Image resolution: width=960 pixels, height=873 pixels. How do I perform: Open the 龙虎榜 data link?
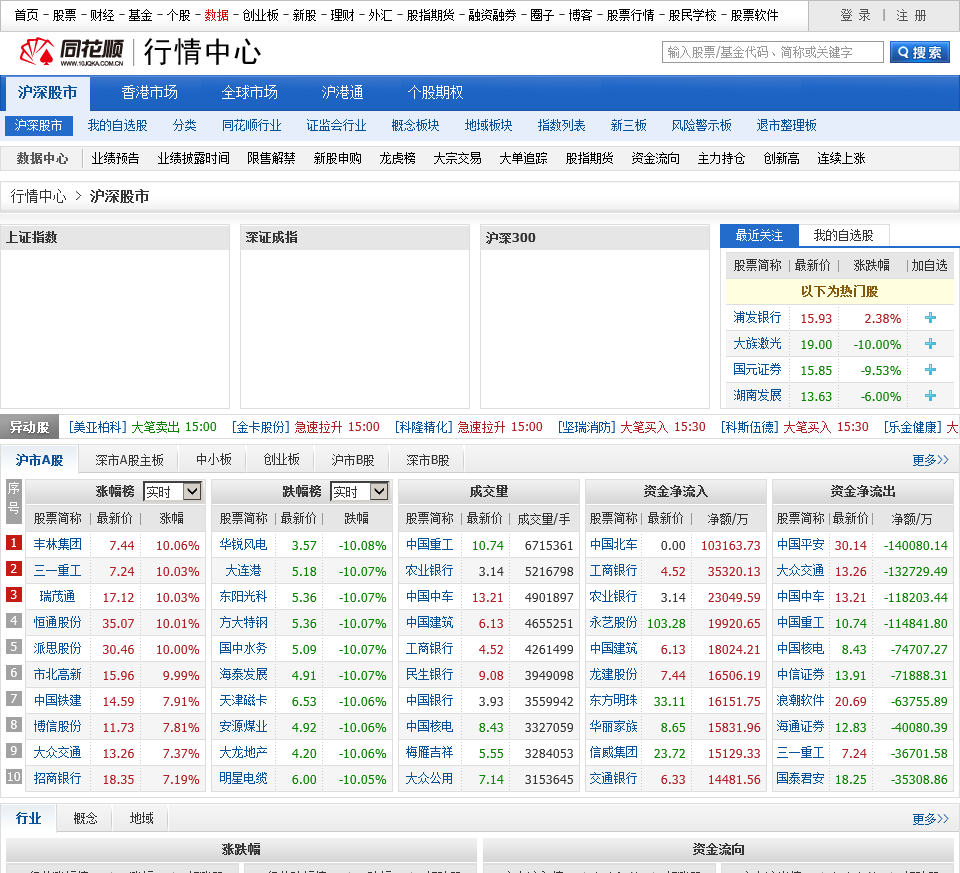tap(397, 159)
